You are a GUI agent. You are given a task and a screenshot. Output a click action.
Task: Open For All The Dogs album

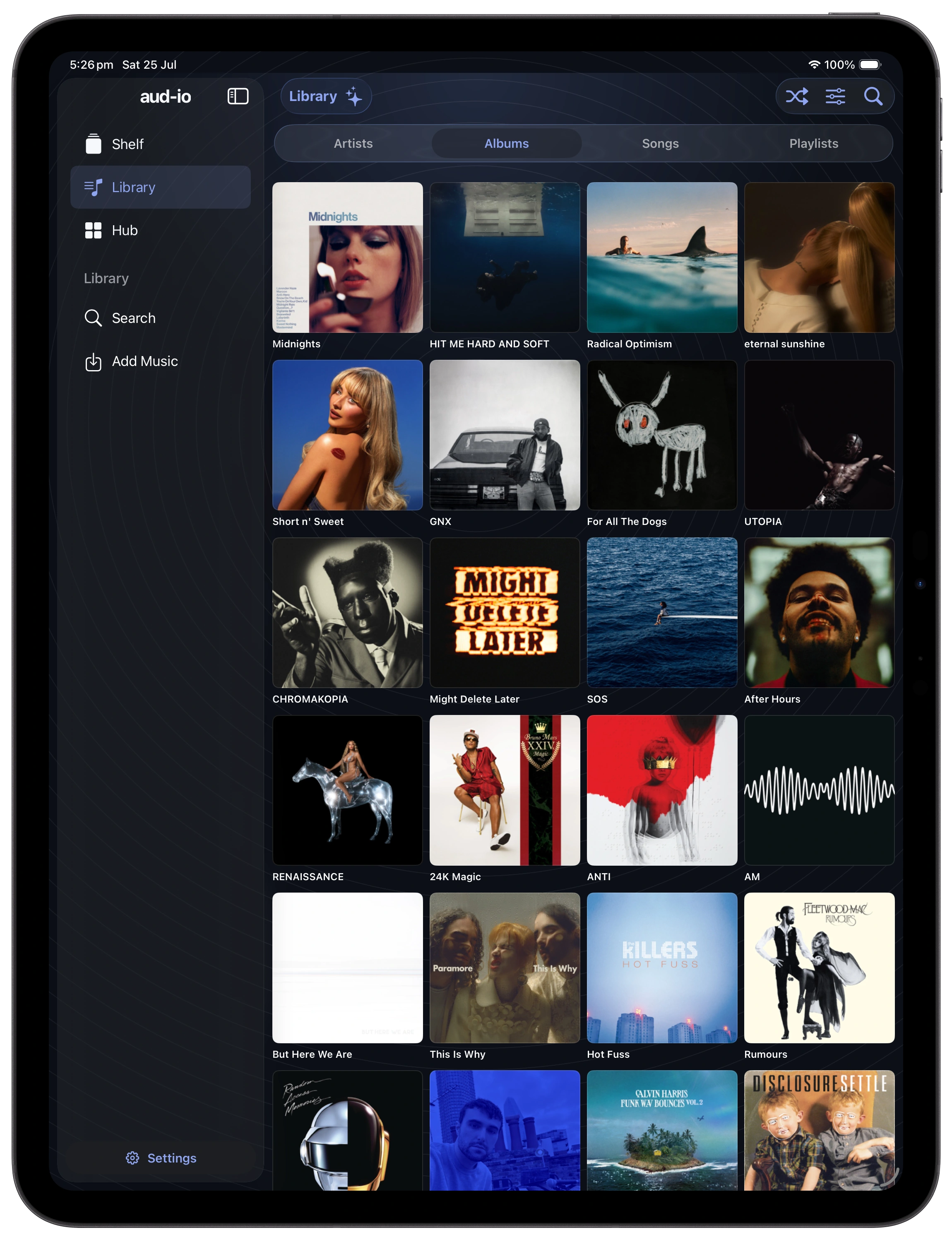tap(662, 435)
